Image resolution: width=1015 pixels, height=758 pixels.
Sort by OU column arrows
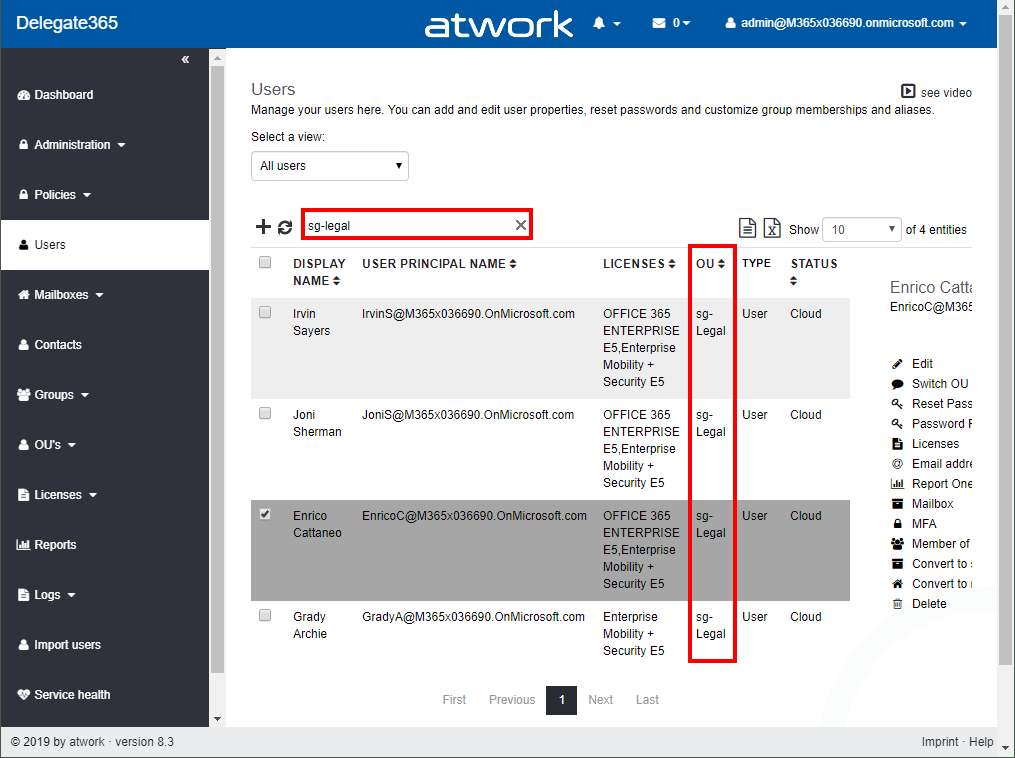tap(721, 264)
